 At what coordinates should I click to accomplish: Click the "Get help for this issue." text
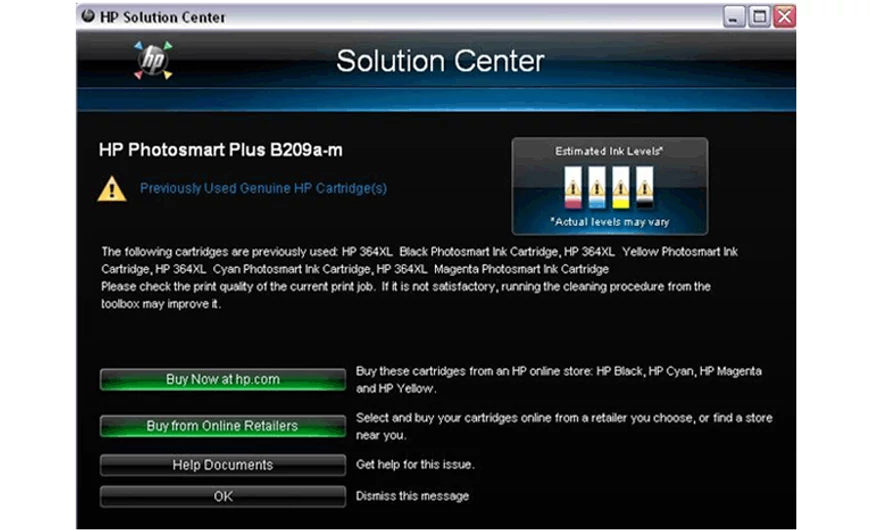(x=415, y=465)
